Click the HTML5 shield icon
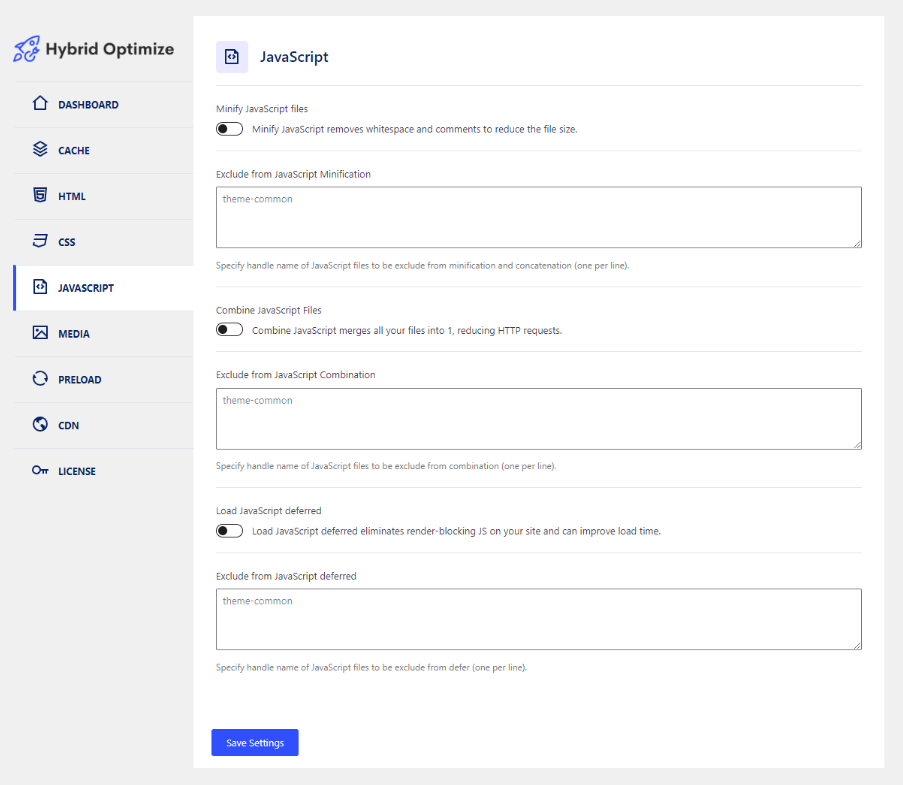This screenshot has width=903, height=785. (40, 196)
